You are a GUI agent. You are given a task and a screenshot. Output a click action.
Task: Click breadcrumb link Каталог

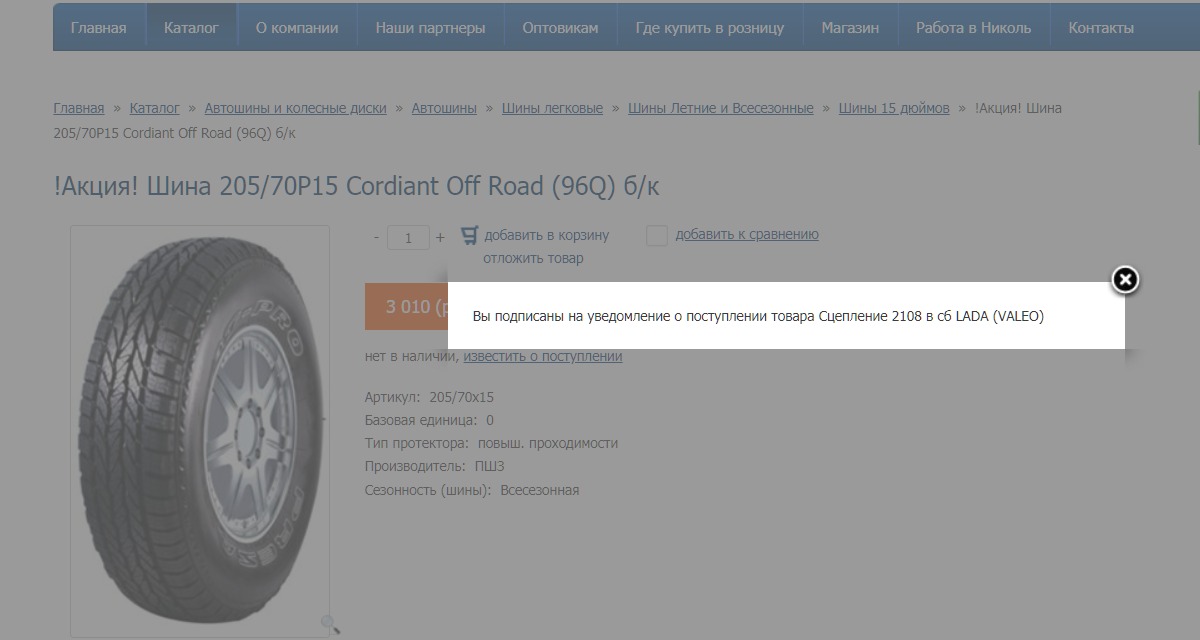155,108
